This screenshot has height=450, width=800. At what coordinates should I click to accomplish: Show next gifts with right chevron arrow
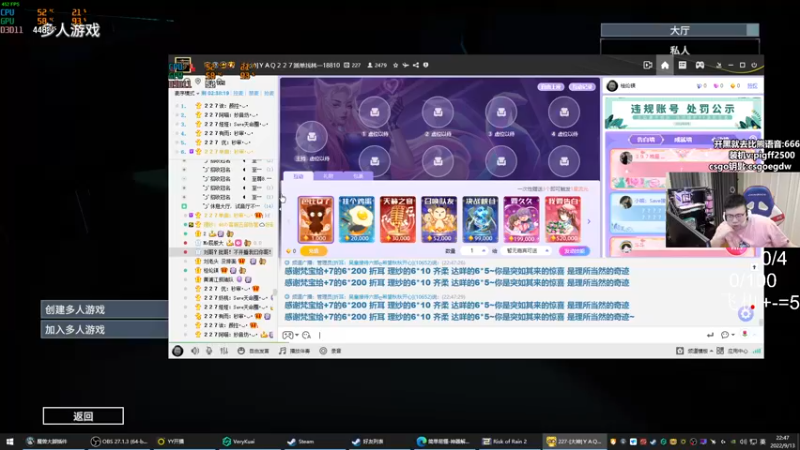pos(589,221)
